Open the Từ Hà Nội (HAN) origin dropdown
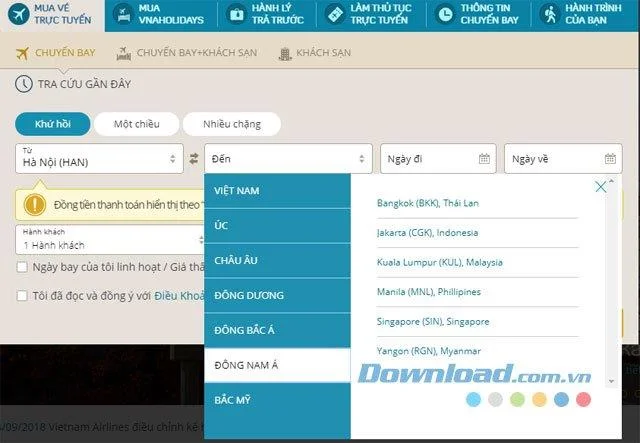The image size is (640, 443). coord(100,158)
